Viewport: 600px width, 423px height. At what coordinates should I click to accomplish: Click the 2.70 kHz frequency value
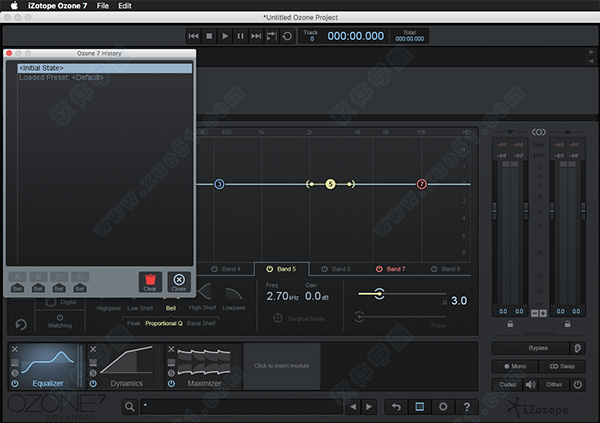coord(282,296)
